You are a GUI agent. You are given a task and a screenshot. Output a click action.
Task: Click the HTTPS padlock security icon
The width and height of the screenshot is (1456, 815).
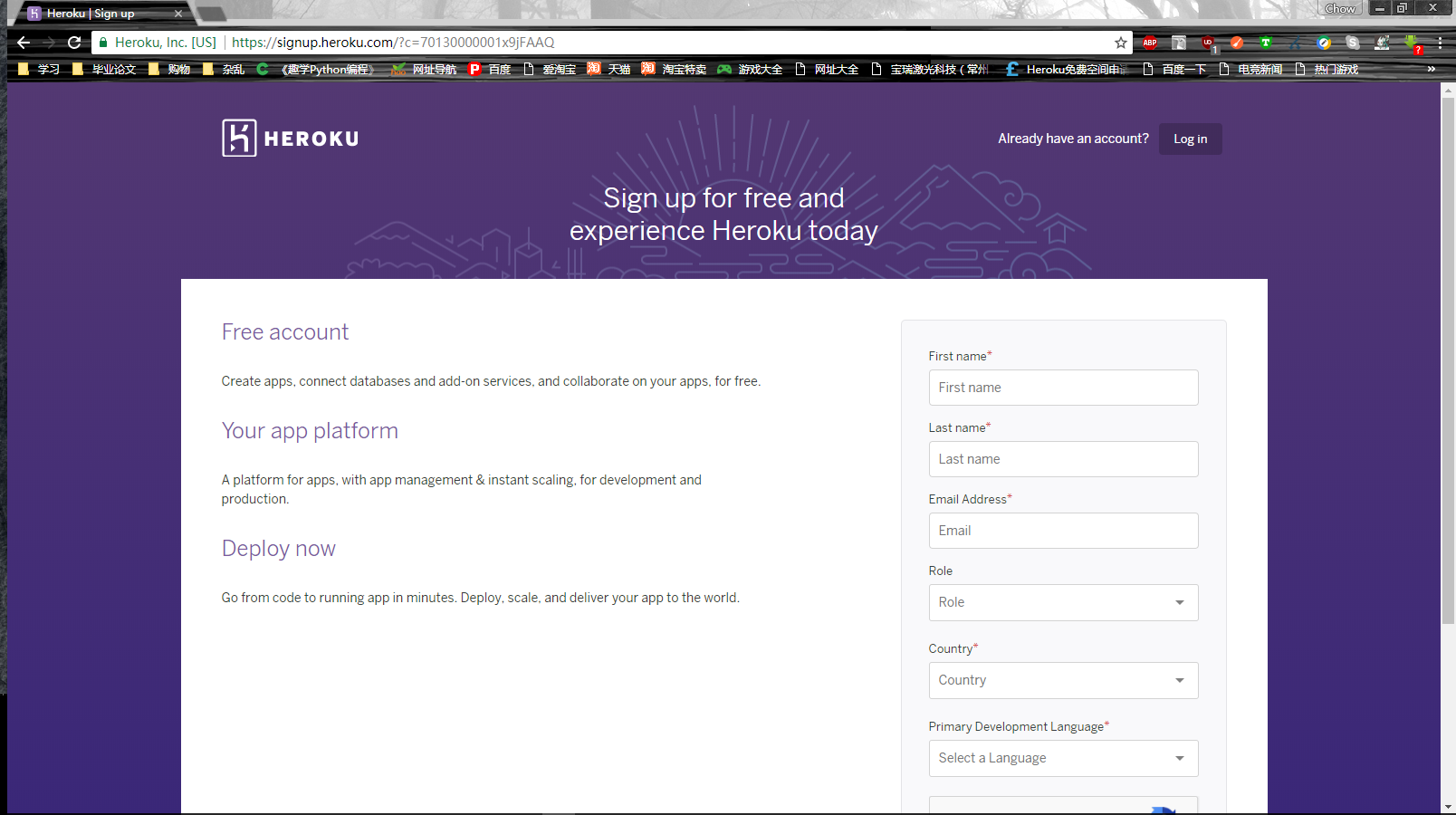(x=102, y=42)
